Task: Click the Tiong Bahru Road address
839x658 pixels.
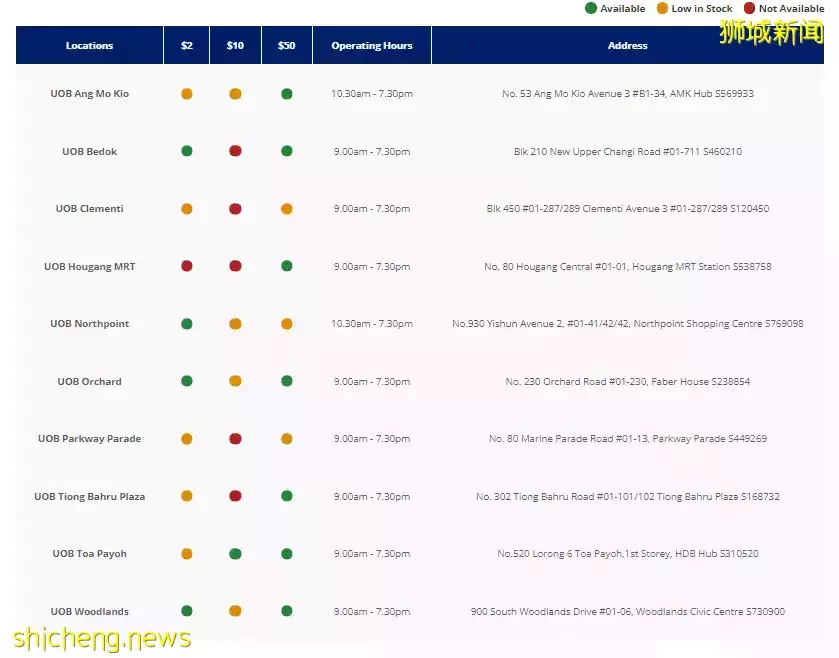Action: click(x=628, y=496)
